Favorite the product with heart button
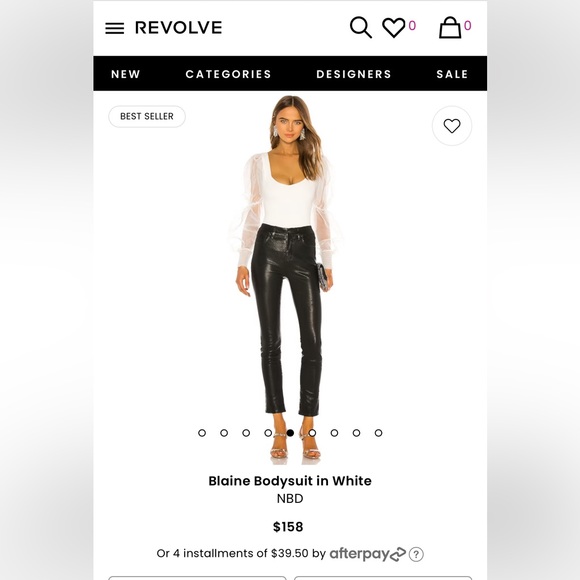The width and height of the screenshot is (580, 580). coord(452,126)
